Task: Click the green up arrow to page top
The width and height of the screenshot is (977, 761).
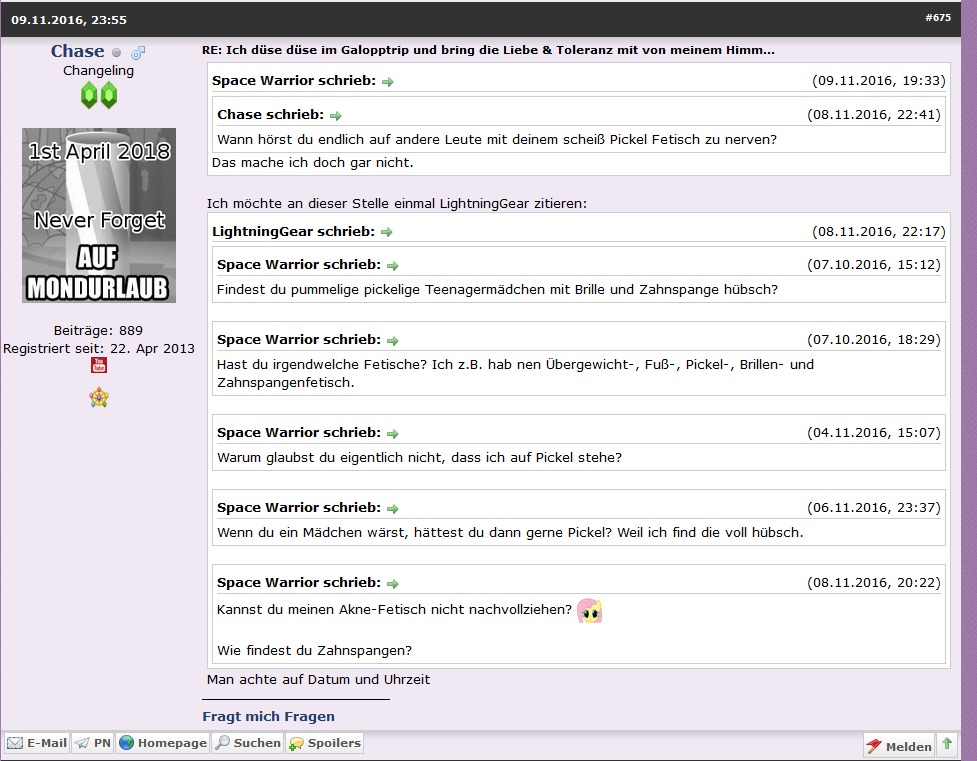Action: 947,744
